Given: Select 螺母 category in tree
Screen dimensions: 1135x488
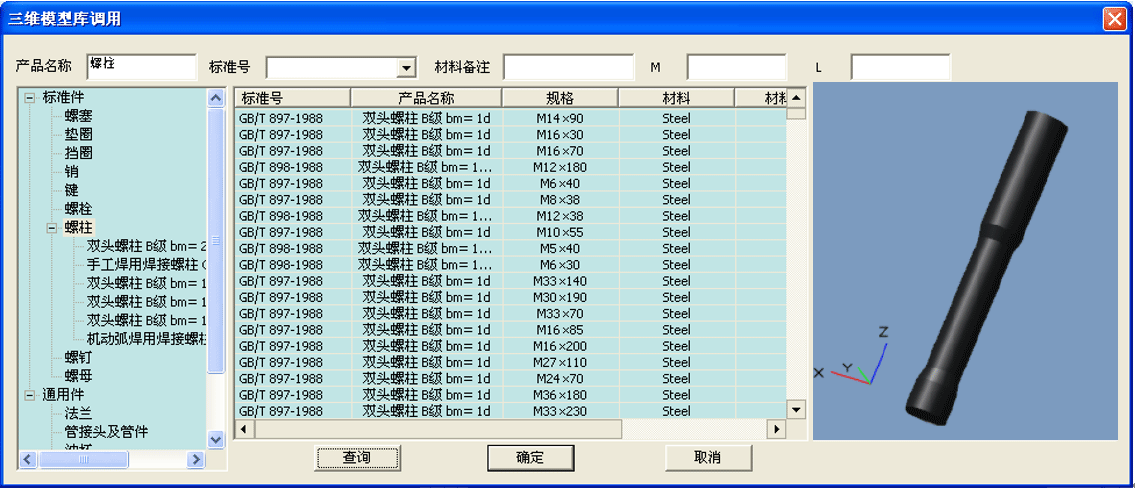Looking at the screenshot, I should [78, 376].
